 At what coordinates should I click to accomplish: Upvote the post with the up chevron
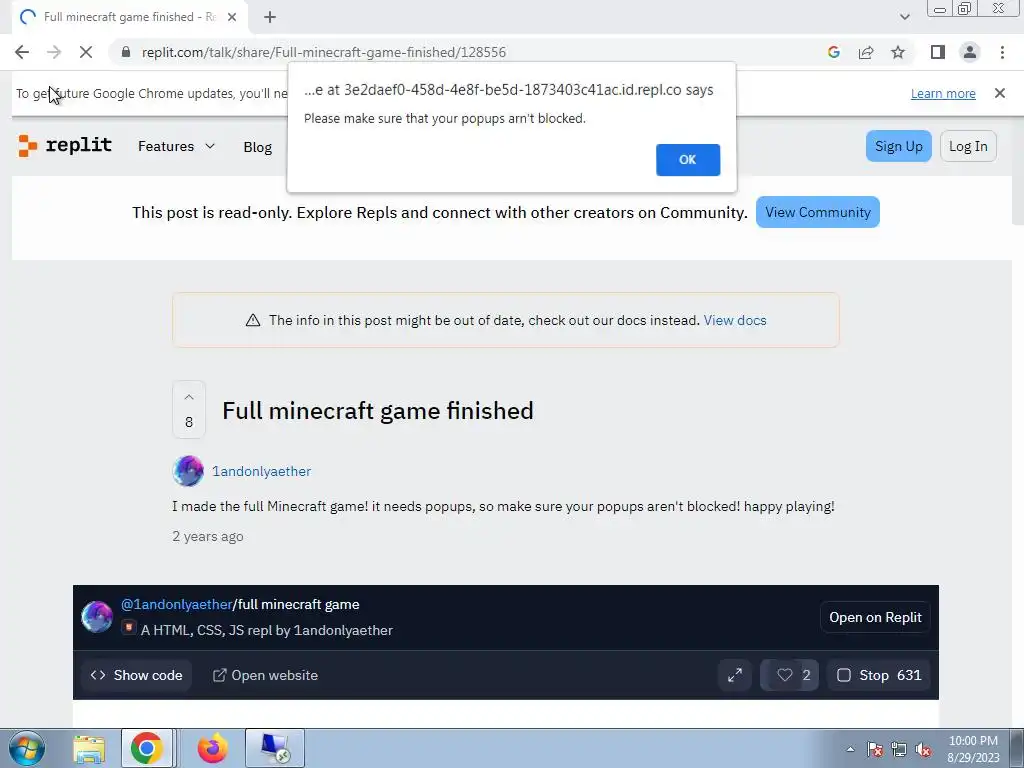click(x=189, y=397)
